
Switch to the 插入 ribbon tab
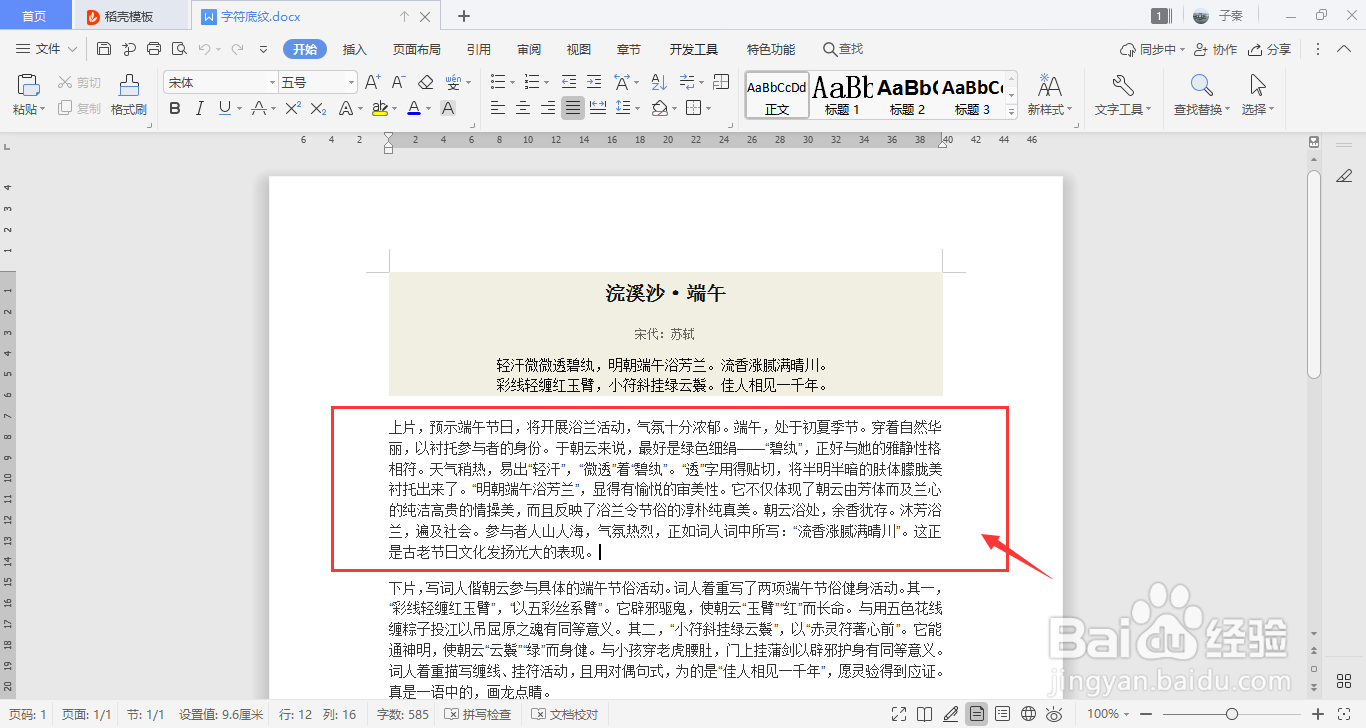point(354,48)
